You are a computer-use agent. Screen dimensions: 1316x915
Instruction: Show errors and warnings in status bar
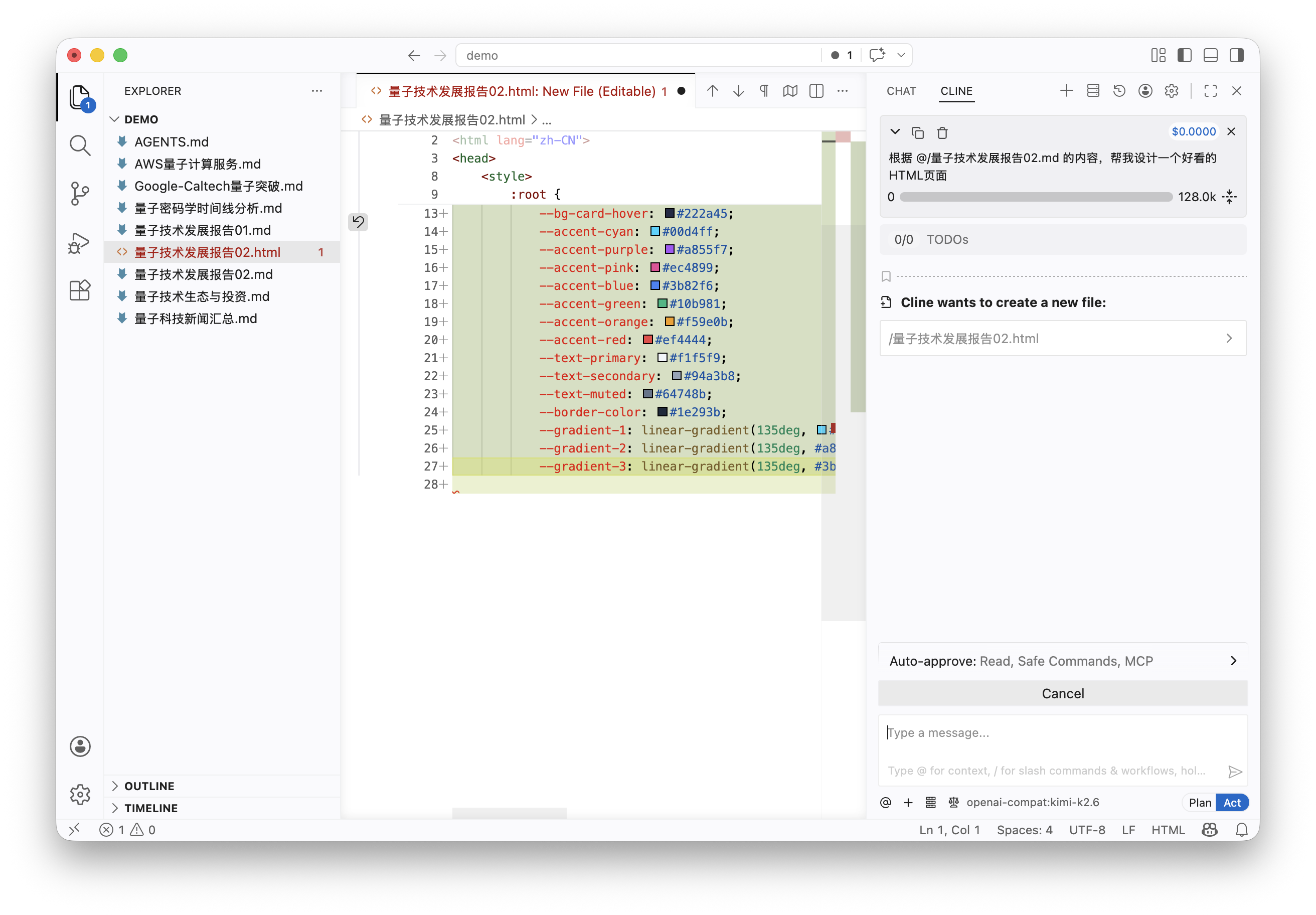[x=128, y=830]
